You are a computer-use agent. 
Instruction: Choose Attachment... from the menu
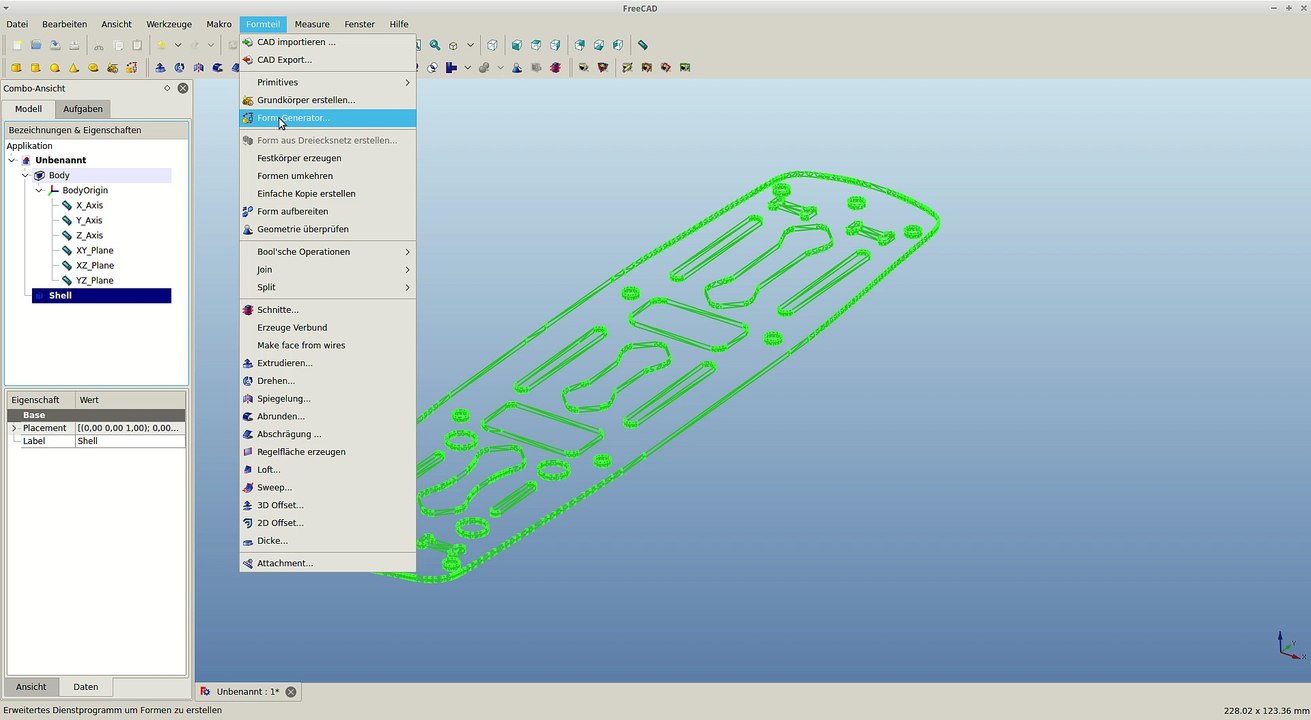tap(327, 563)
